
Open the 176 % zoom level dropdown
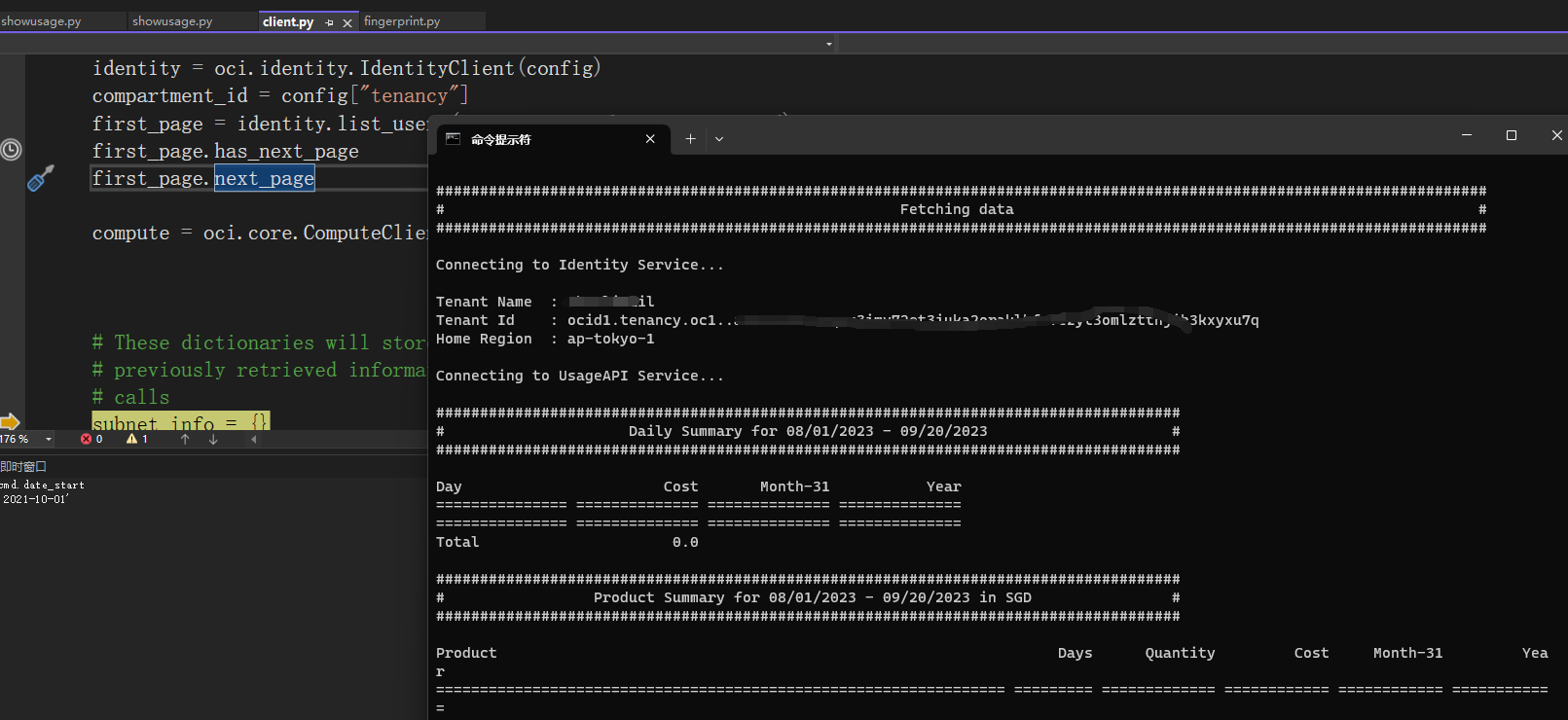[49, 440]
